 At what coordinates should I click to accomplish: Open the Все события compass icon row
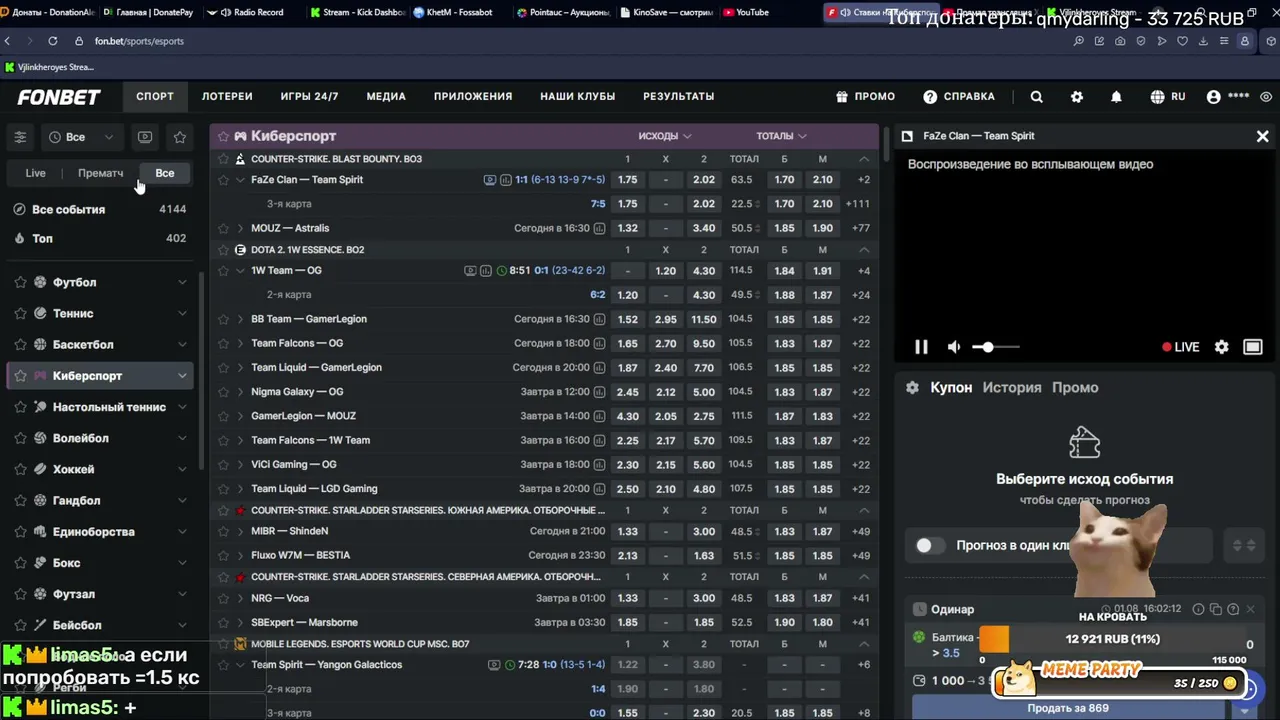pyautogui.click(x=100, y=210)
